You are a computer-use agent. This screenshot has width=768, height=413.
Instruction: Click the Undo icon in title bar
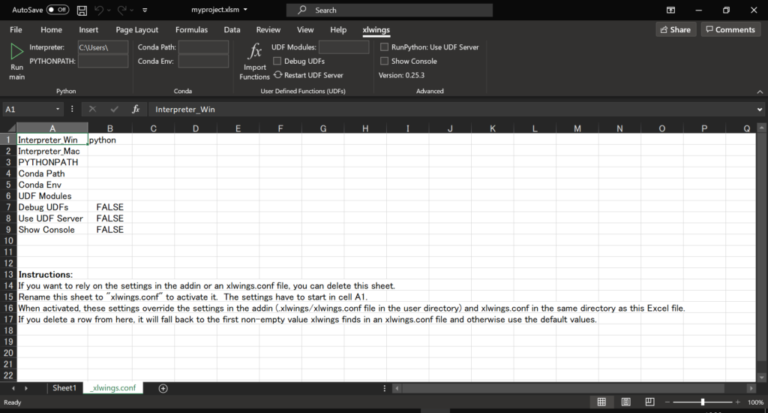[99, 10]
